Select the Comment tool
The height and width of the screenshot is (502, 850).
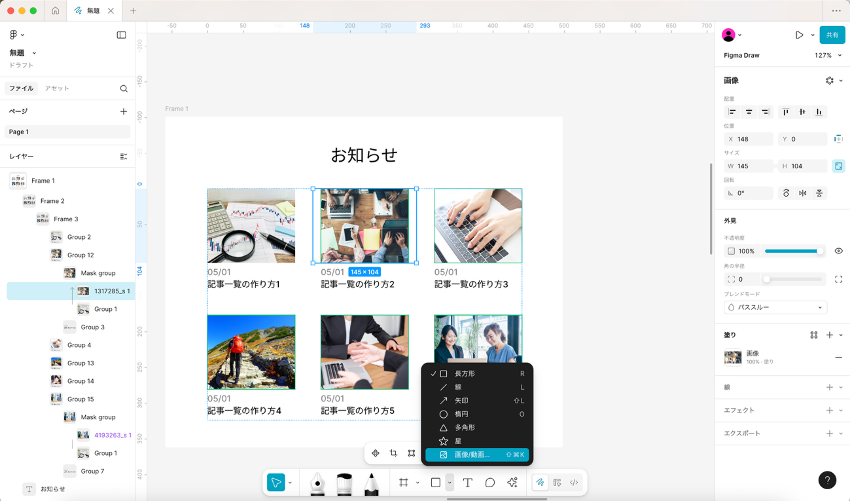coord(490,482)
